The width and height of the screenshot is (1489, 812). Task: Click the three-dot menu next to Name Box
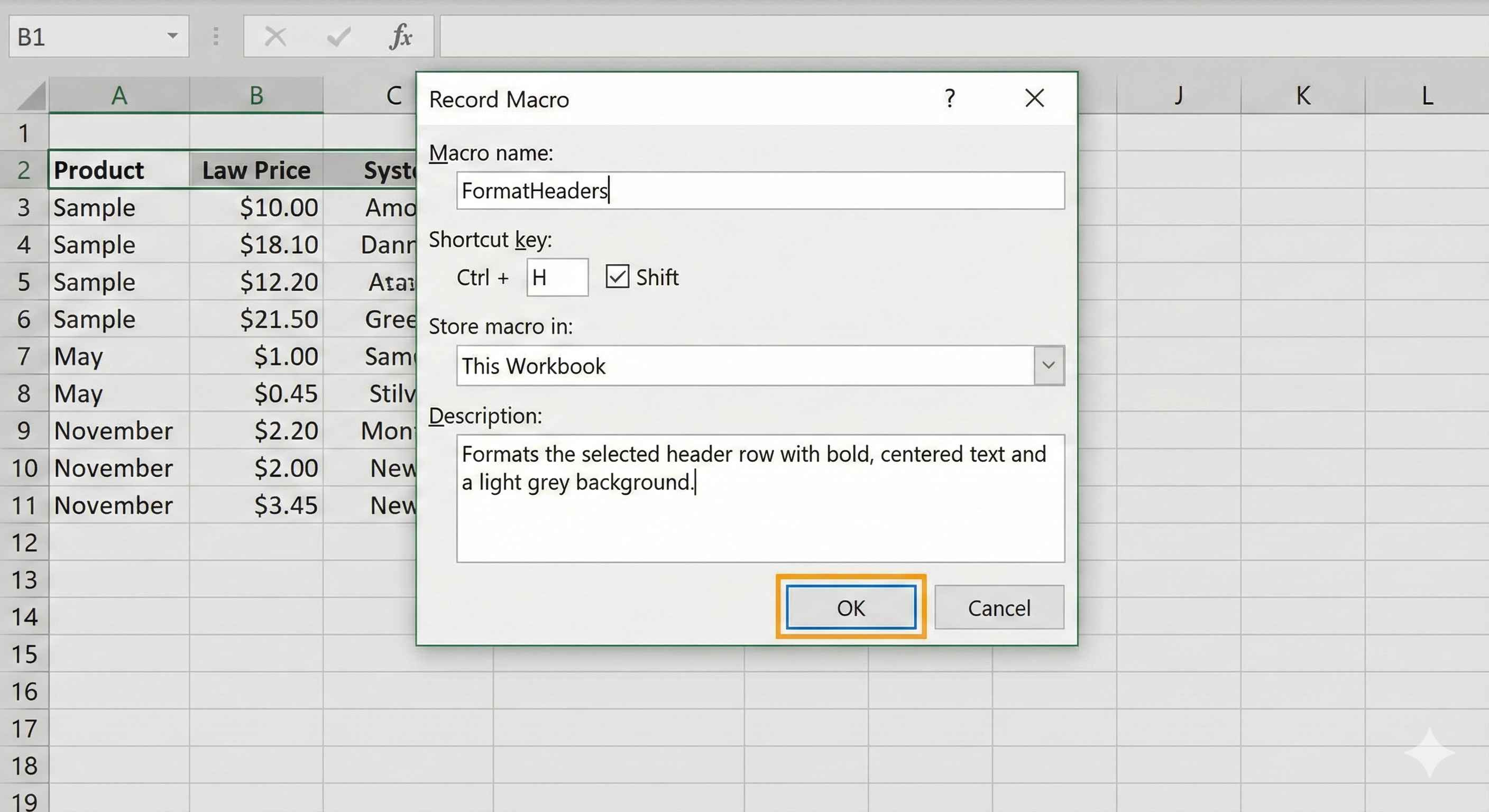pyautogui.click(x=216, y=36)
